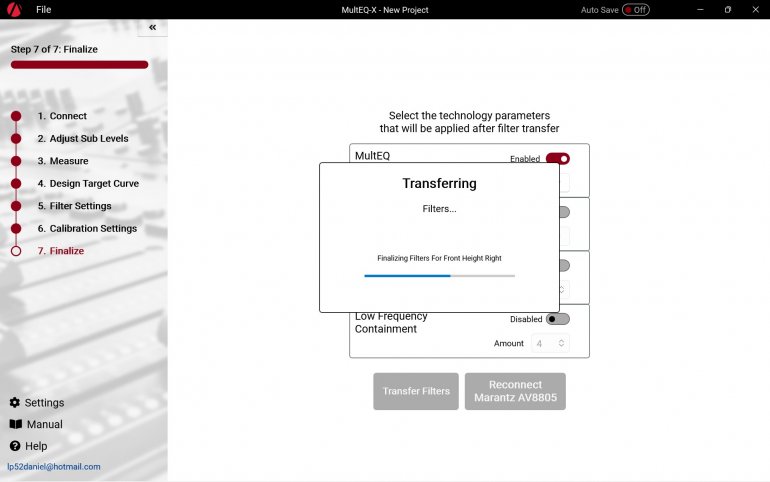
Task: Click the Settings label in sidebar
Action: coord(44,402)
